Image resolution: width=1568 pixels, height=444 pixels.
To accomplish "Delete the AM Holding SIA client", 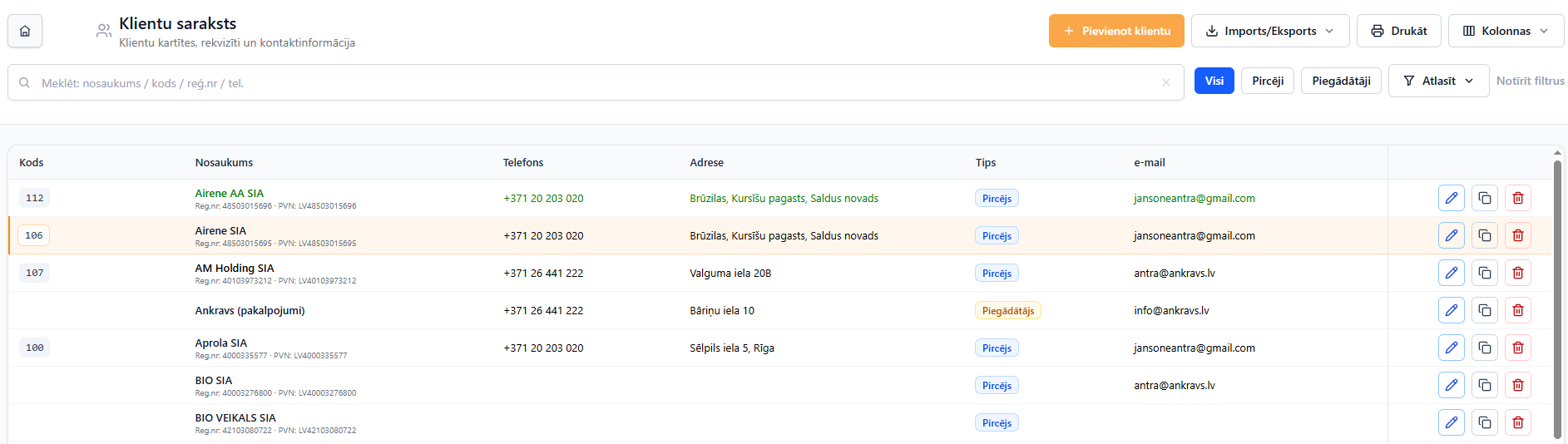I will [x=1517, y=273].
